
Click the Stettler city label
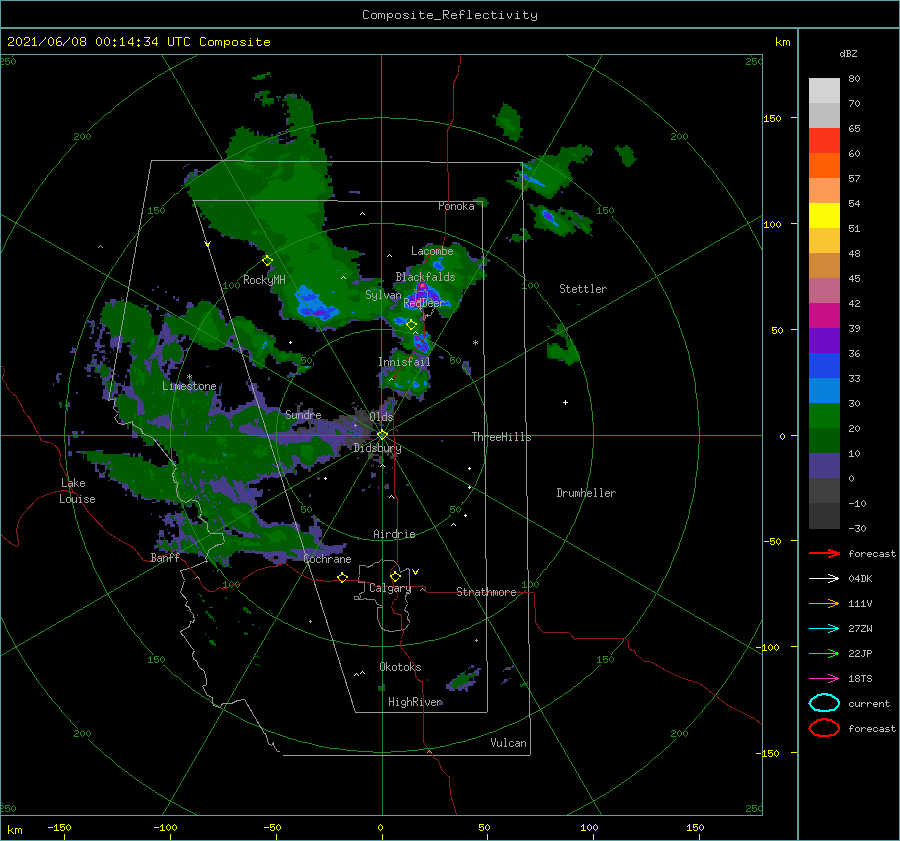[x=583, y=289]
